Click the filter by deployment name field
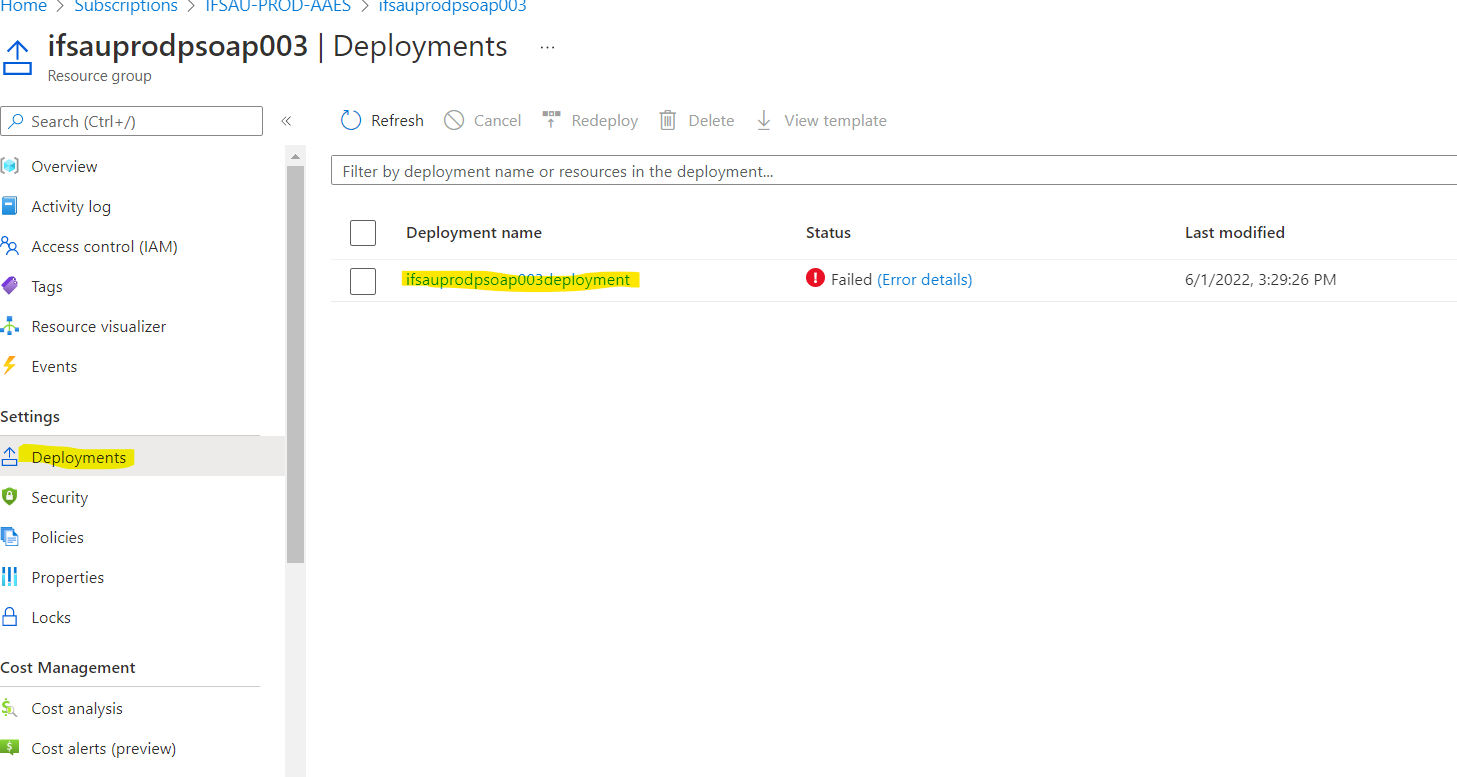Viewport: 1457px width, 777px height. point(894,171)
